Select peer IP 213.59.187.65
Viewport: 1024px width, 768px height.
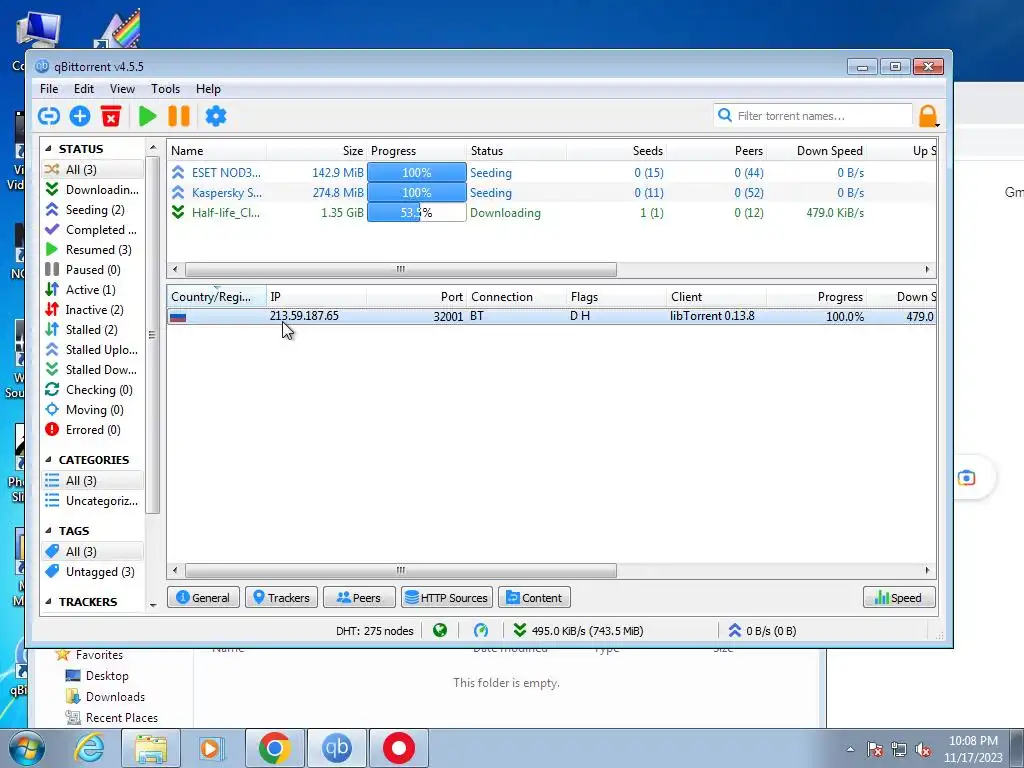pos(304,316)
